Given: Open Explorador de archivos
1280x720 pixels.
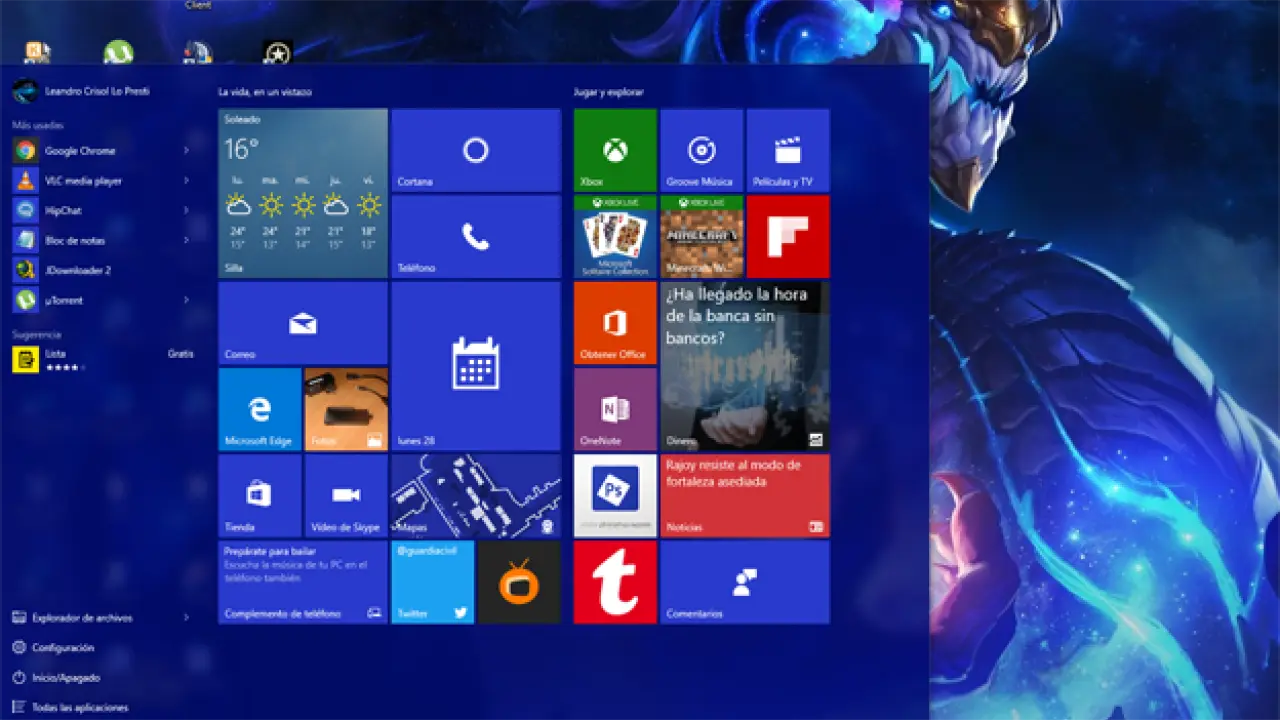Looking at the screenshot, I should point(82,618).
